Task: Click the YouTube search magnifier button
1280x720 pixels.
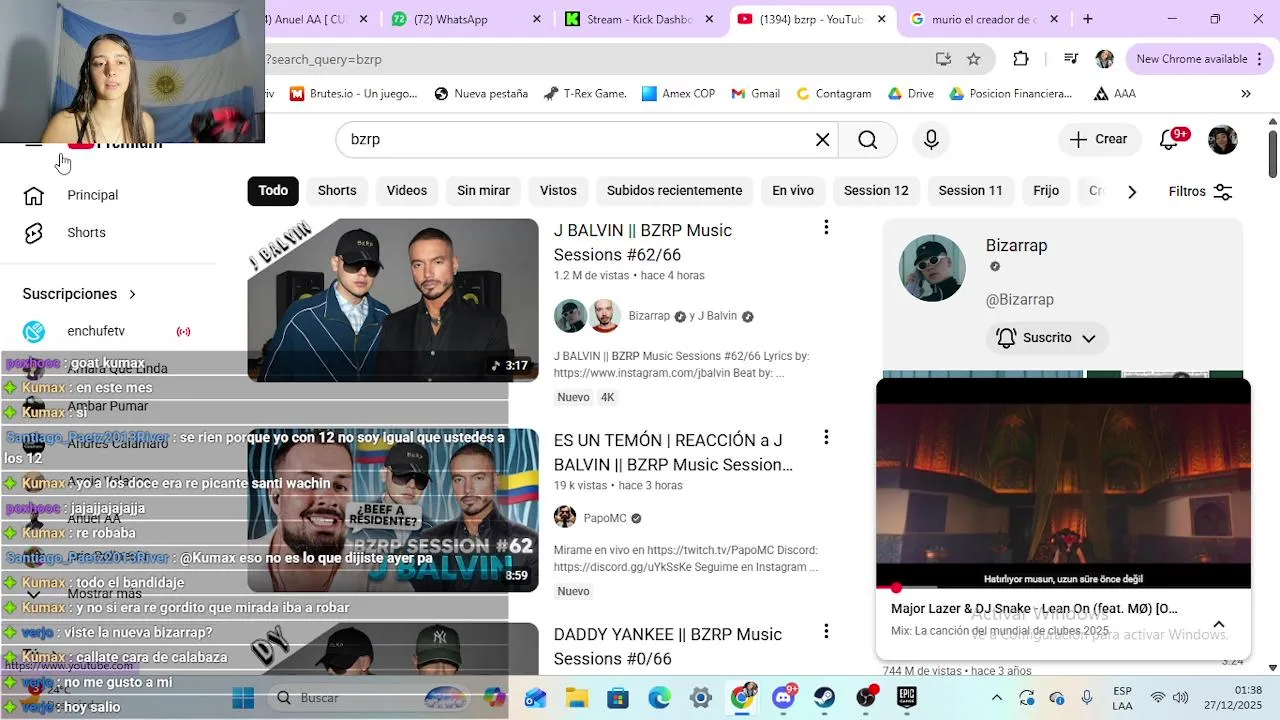Action: pos(867,140)
